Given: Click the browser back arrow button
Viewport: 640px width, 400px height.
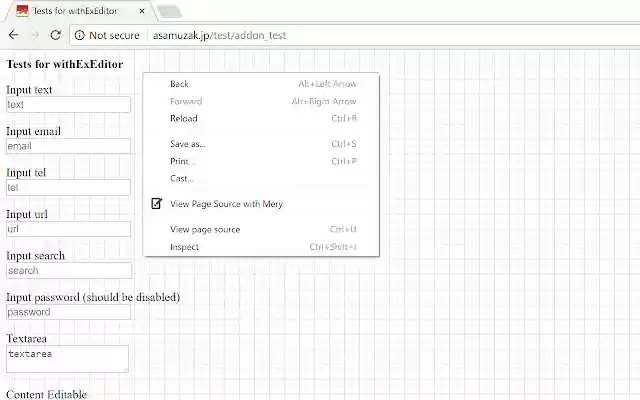Looking at the screenshot, I should coord(13,35).
